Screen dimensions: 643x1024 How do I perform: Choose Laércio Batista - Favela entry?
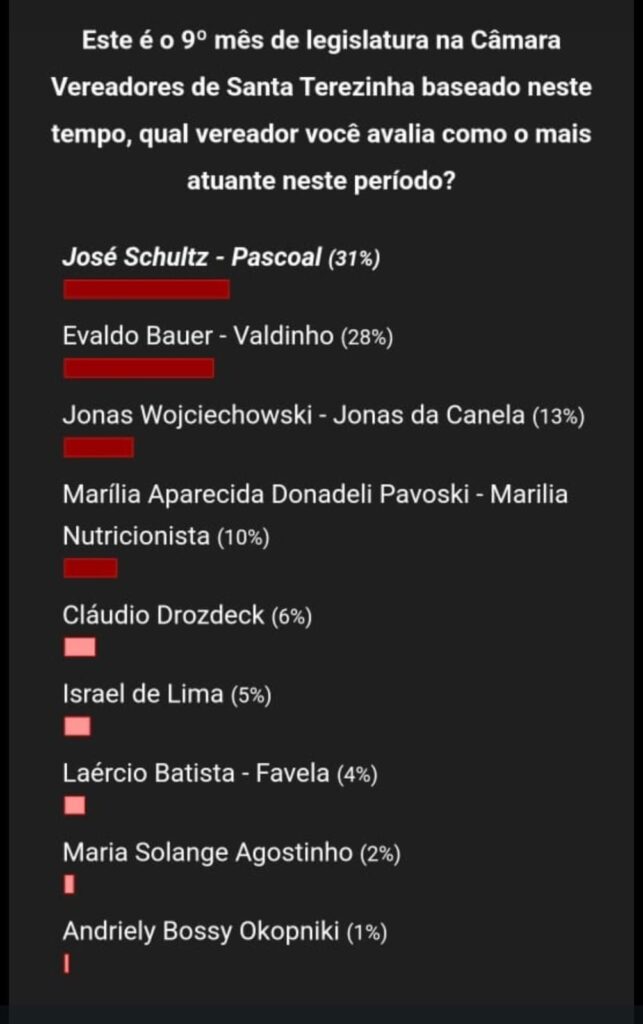[196, 773]
